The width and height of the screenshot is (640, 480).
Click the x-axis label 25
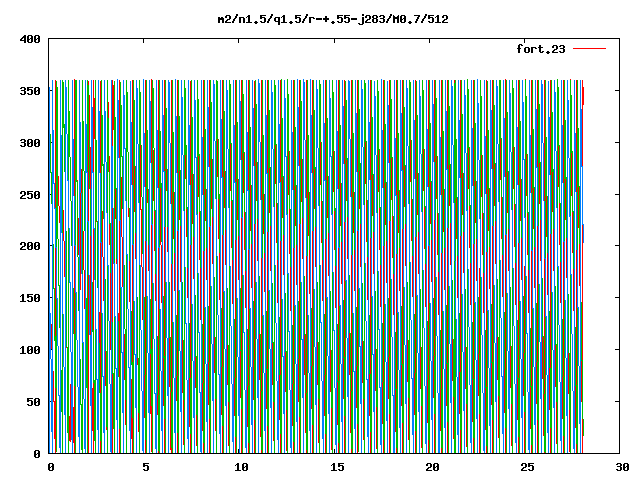527,467
